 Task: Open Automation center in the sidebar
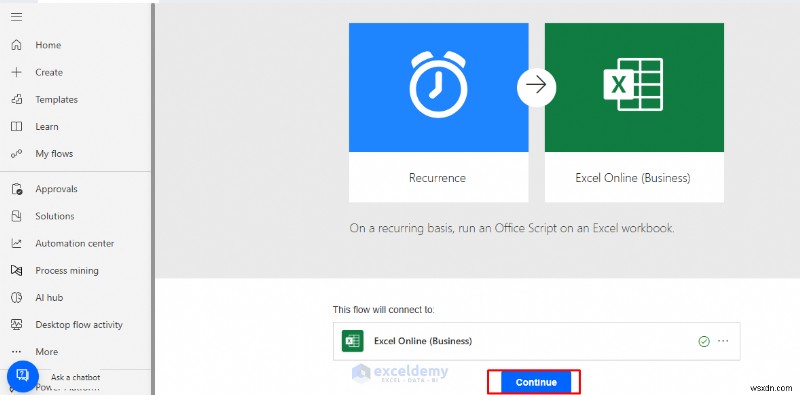(x=76, y=243)
